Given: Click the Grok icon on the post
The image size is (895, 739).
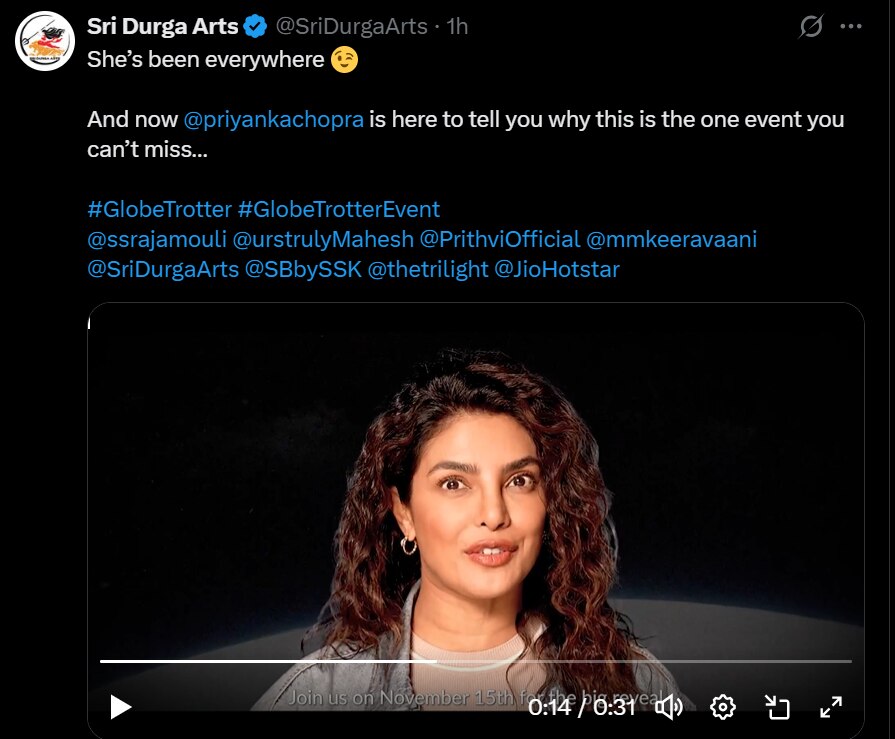Looking at the screenshot, I should [x=811, y=27].
